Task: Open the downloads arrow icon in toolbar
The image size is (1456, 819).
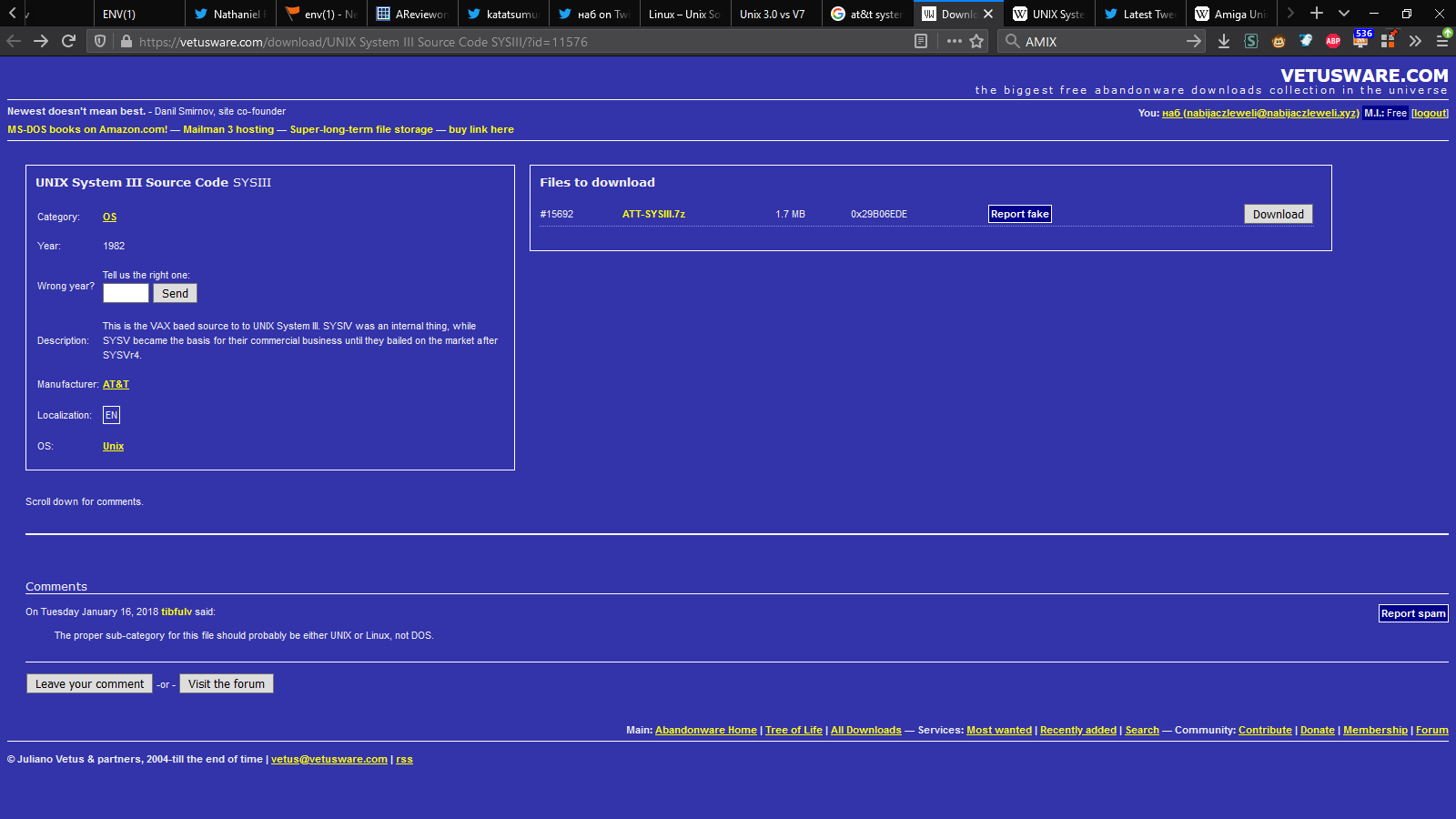Action: click(x=1224, y=41)
